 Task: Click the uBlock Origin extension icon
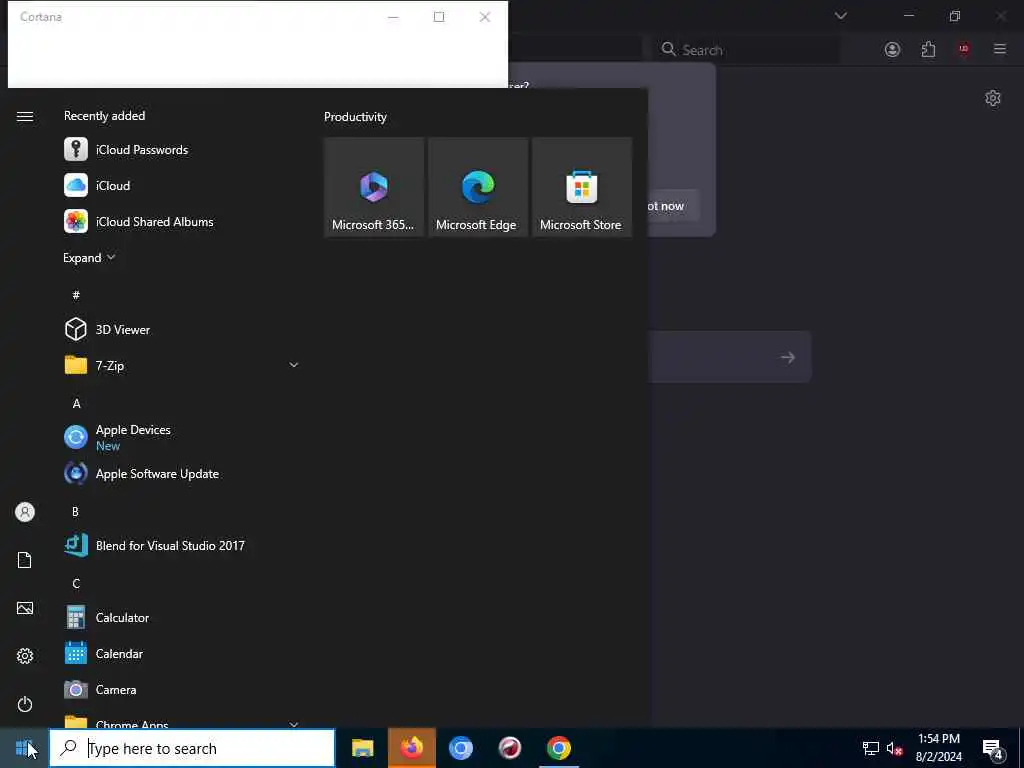coord(963,49)
